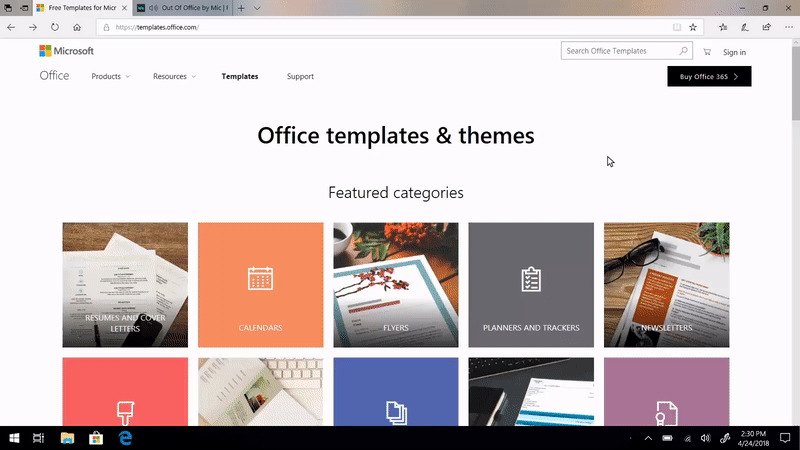
Task: Click the volume speaker tray icon
Action: (706, 438)
